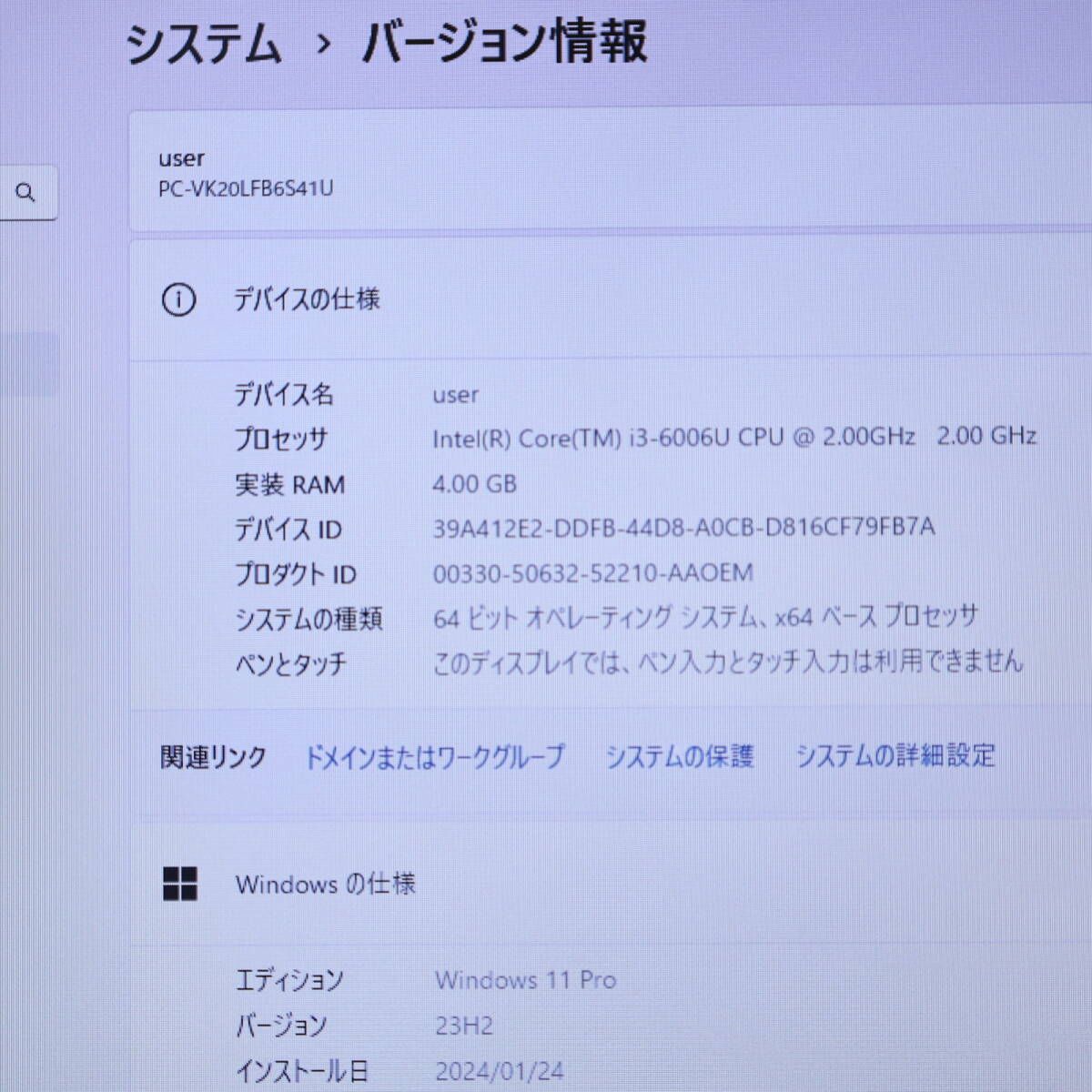This screenshot has height=1092, width=1092.
Task: Click the デバイス名 label
Action: (x=284, y=394)
